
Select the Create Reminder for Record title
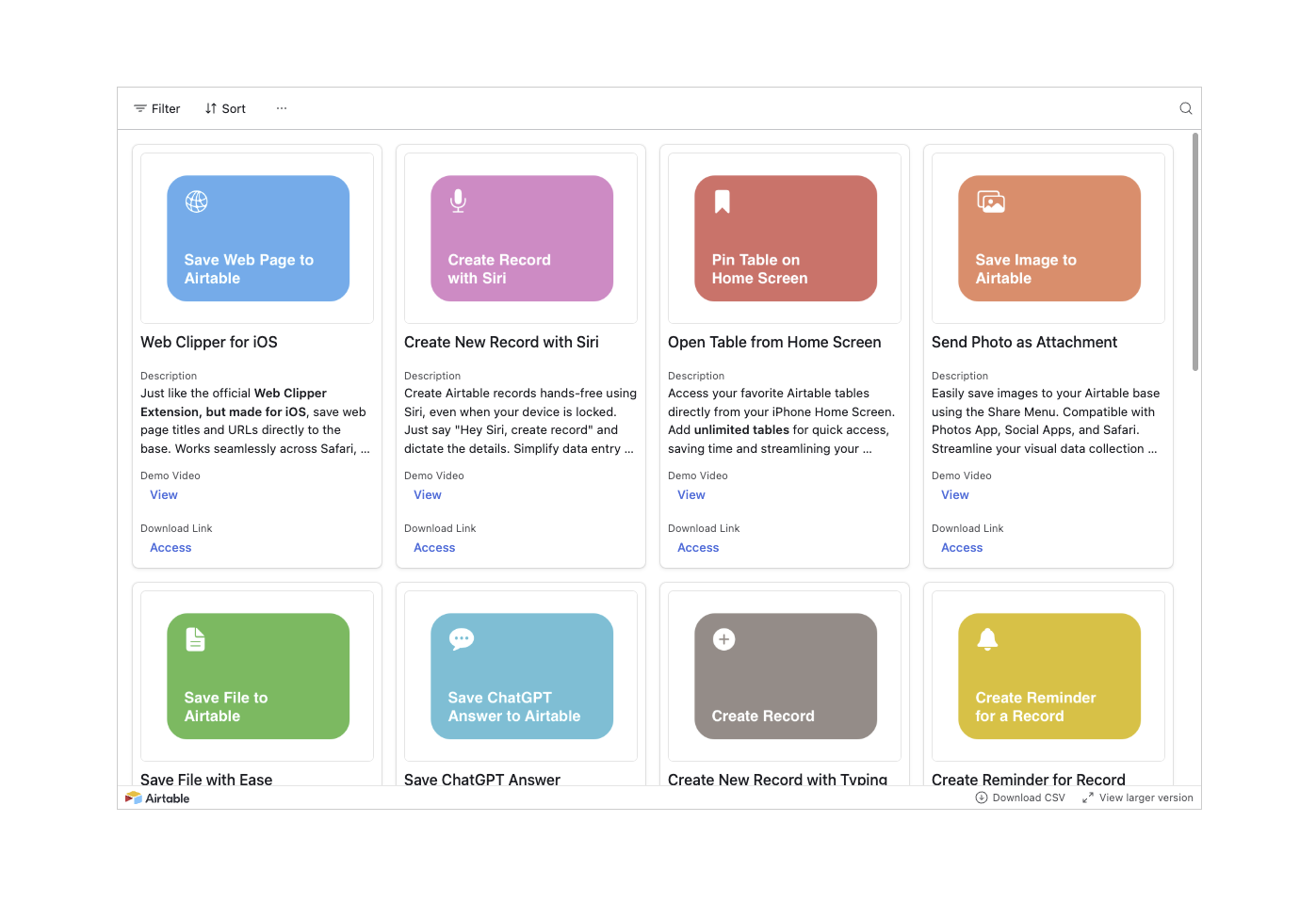pos(1029,779)
